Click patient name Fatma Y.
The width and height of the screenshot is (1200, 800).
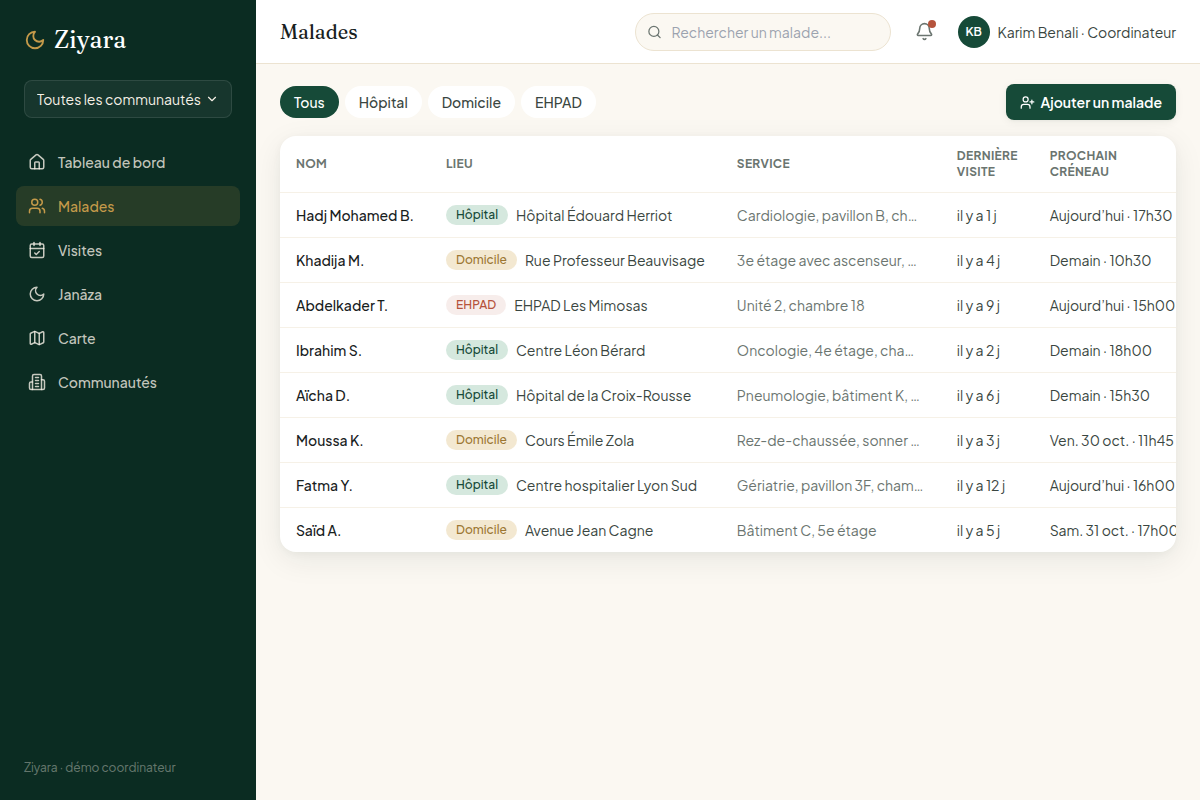pyautogui.click(x=324, y=485)
